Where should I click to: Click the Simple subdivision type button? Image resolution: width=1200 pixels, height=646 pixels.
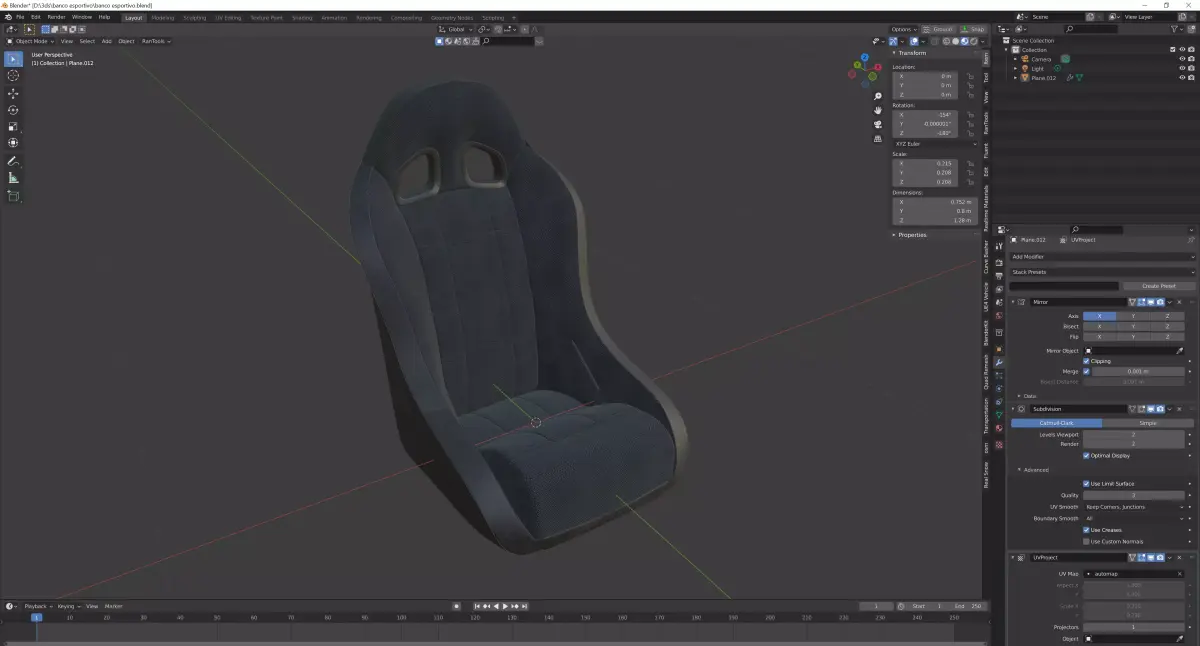pyautogui.click(x=1148, y=423)
